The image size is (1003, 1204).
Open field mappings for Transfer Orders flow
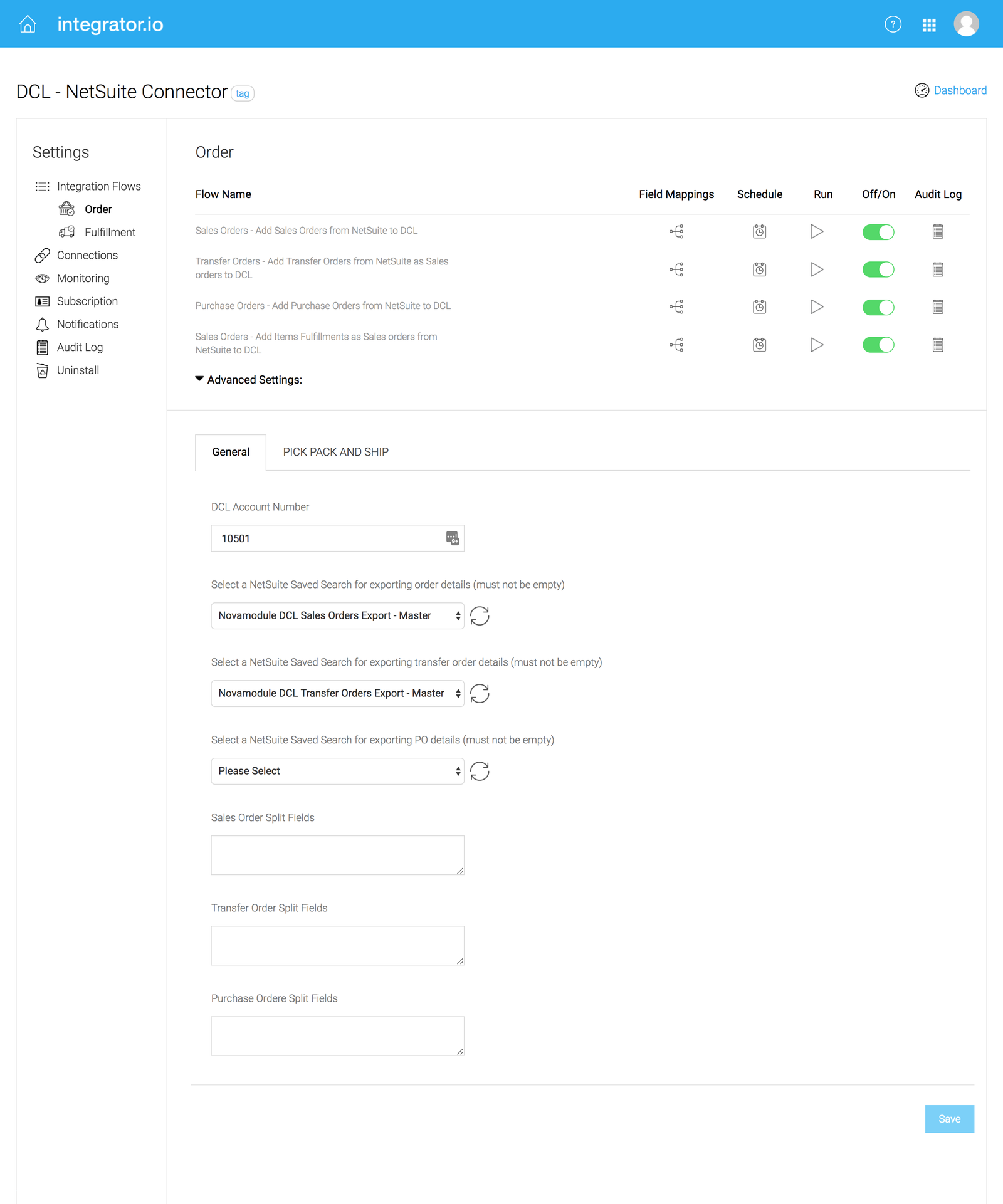pyautogui.click(x=676, y=270)
